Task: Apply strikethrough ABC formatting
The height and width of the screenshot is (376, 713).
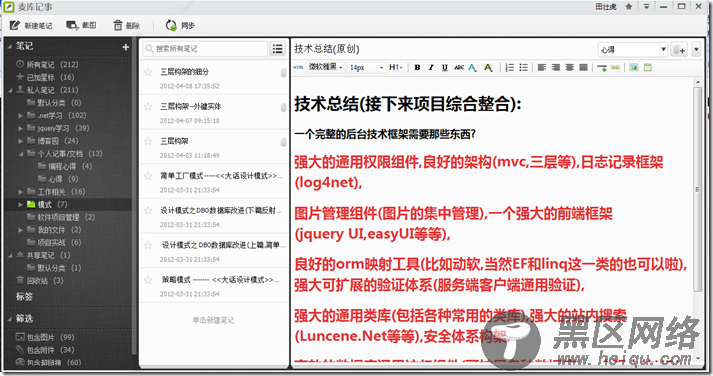Action: pos(459,67)
